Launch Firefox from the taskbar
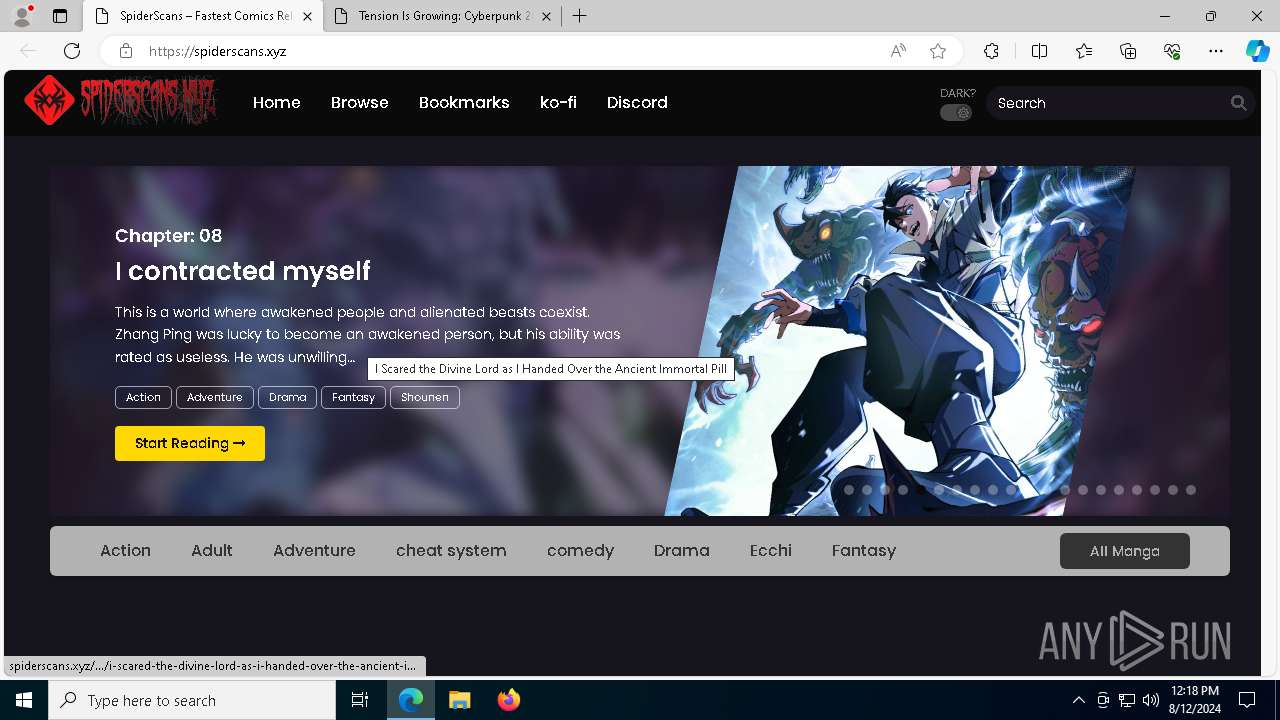The image size is (1280, 720). click(509, 700)
